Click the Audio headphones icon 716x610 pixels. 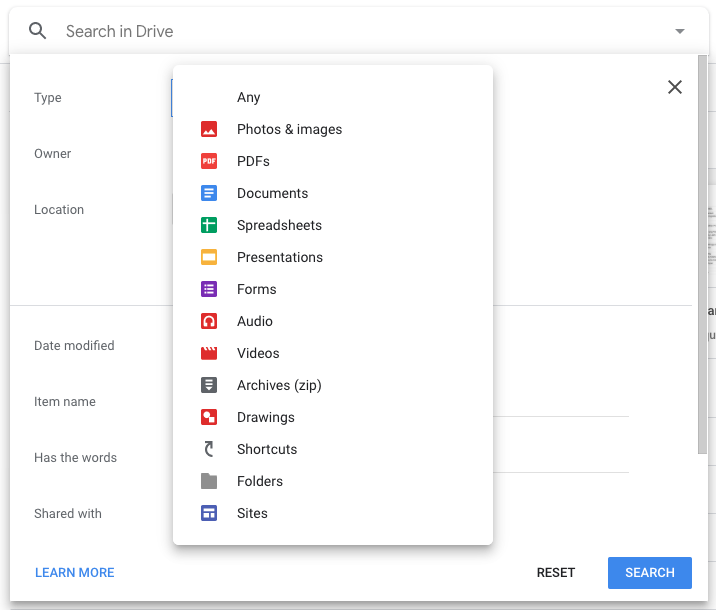click(x=209, y=321)
